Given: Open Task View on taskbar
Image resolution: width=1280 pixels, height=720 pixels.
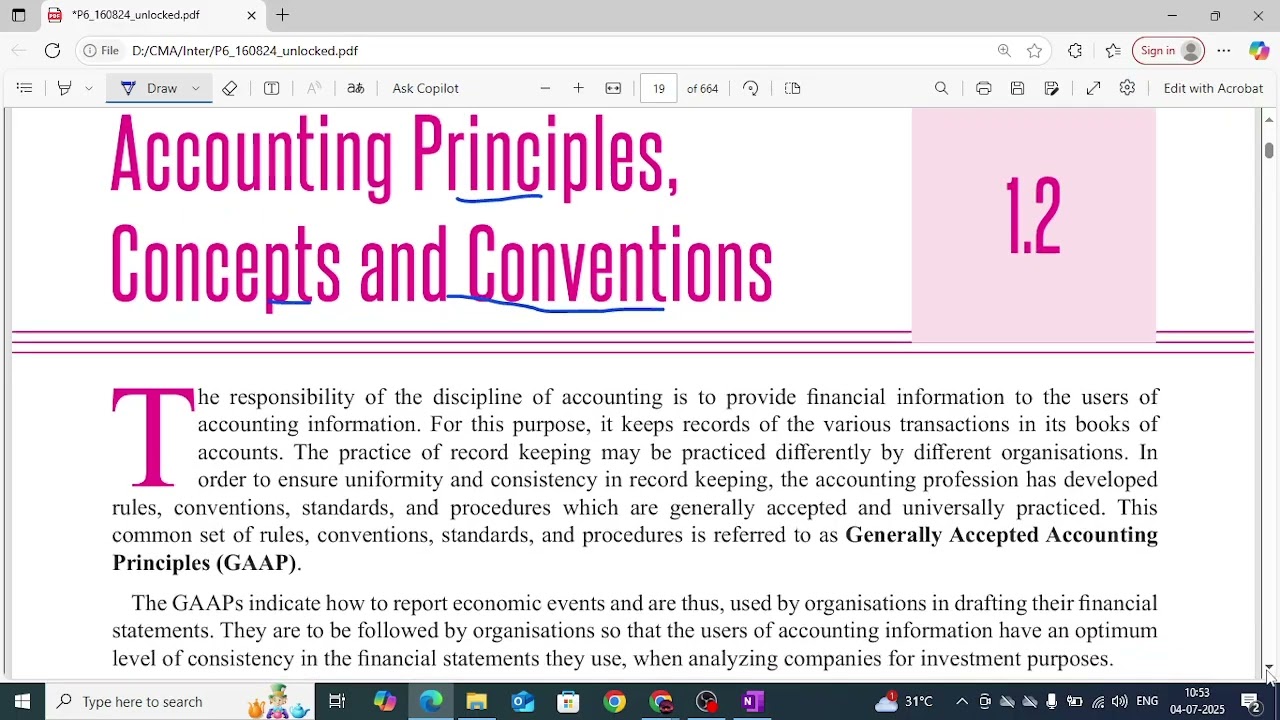Looking at the screenshot, I should click(337, 702).
